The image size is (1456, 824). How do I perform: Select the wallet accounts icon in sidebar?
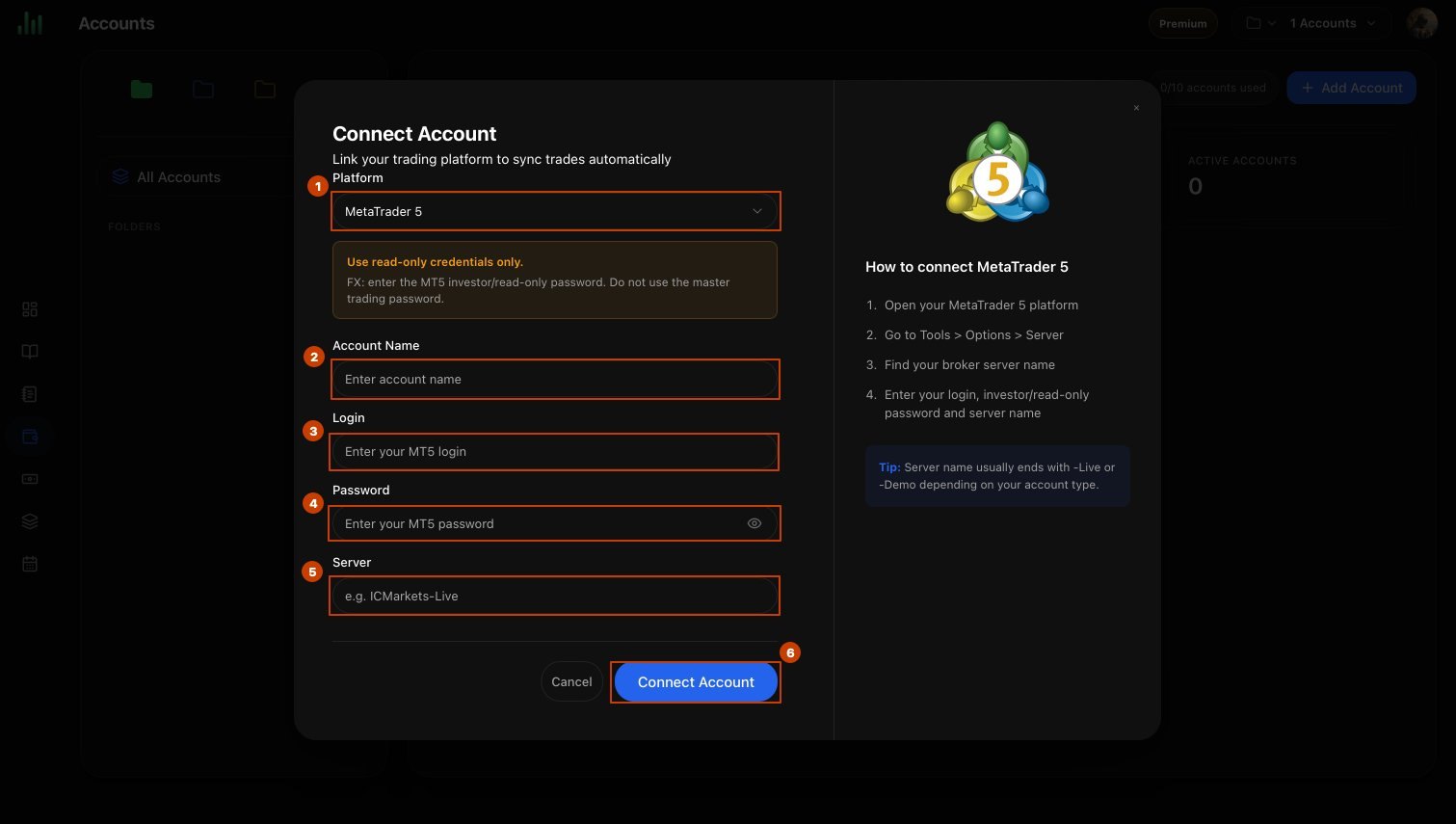[x=30, y=437]
